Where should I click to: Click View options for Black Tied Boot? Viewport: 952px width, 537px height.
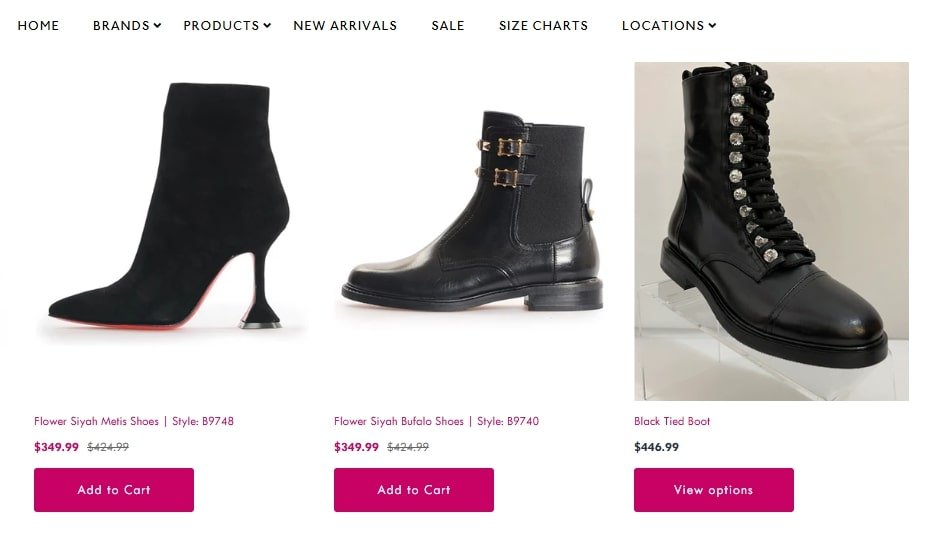tap(714, 490)
